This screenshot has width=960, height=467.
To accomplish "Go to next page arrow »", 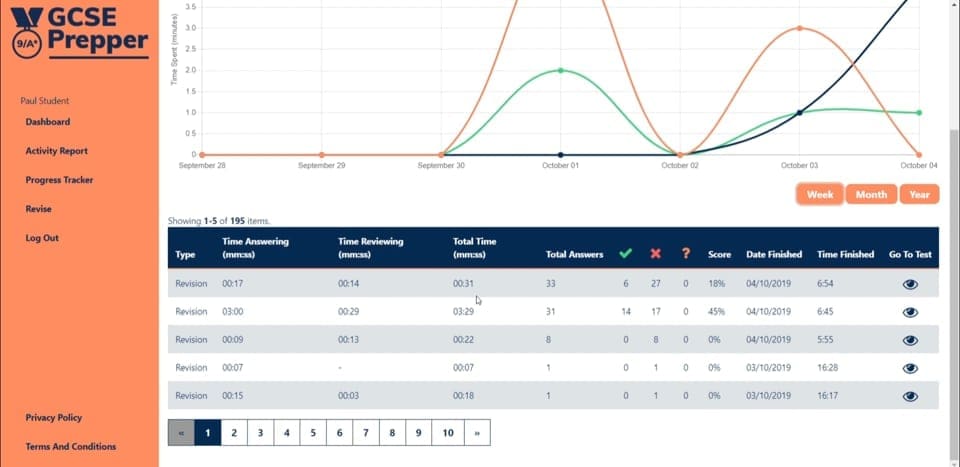I will [477, 433].
